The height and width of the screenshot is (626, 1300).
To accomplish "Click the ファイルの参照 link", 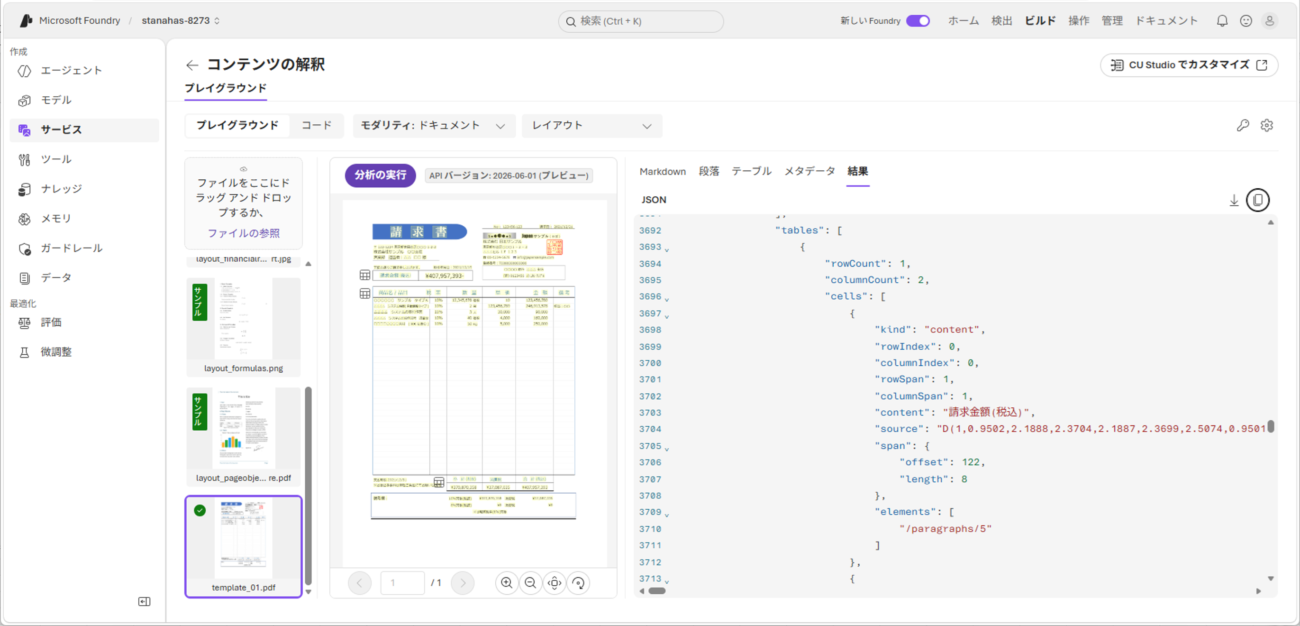I will click(x=243, y=233).
